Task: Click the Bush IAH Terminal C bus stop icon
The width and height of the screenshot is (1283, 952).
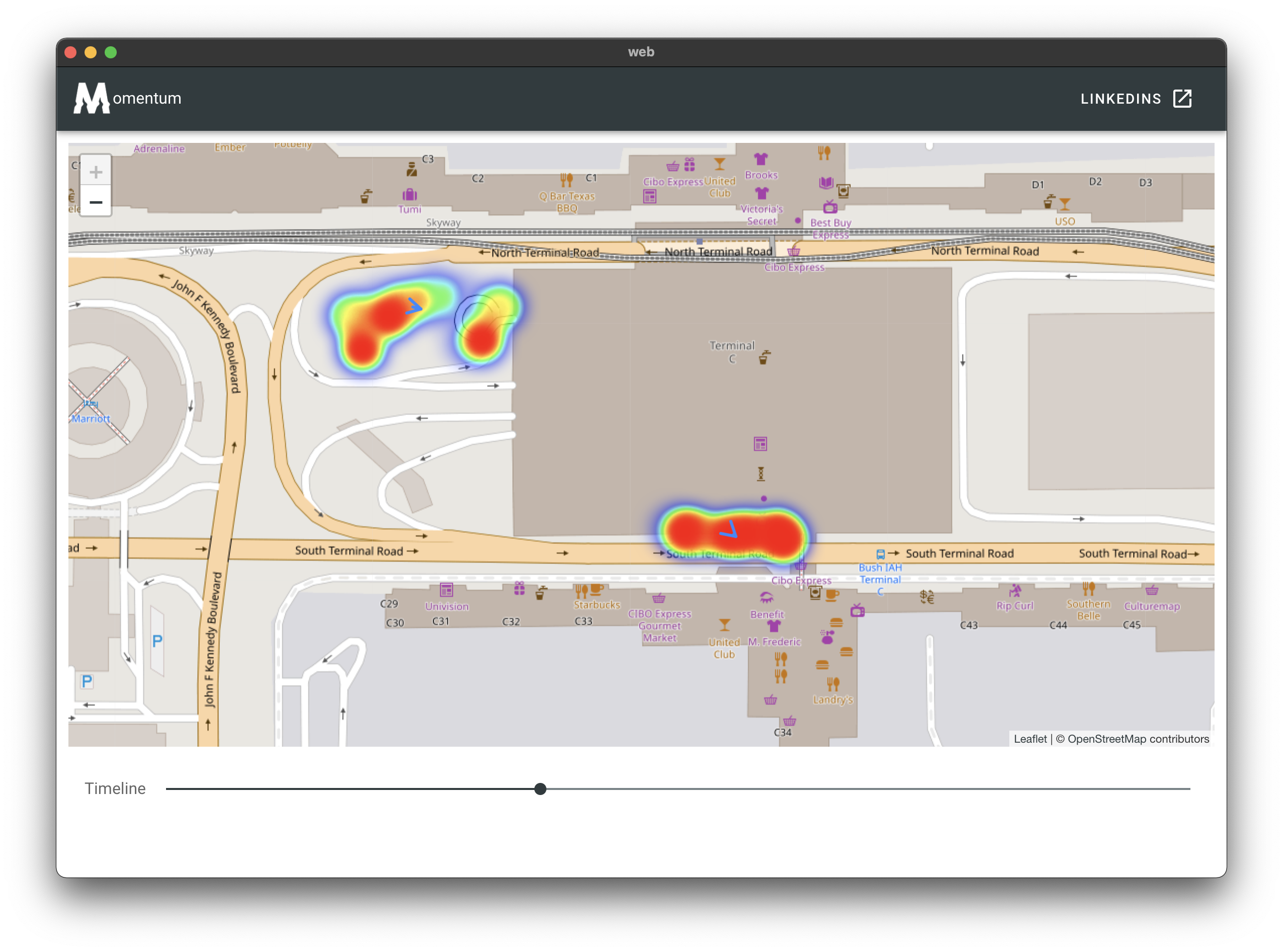Action: 880,554
